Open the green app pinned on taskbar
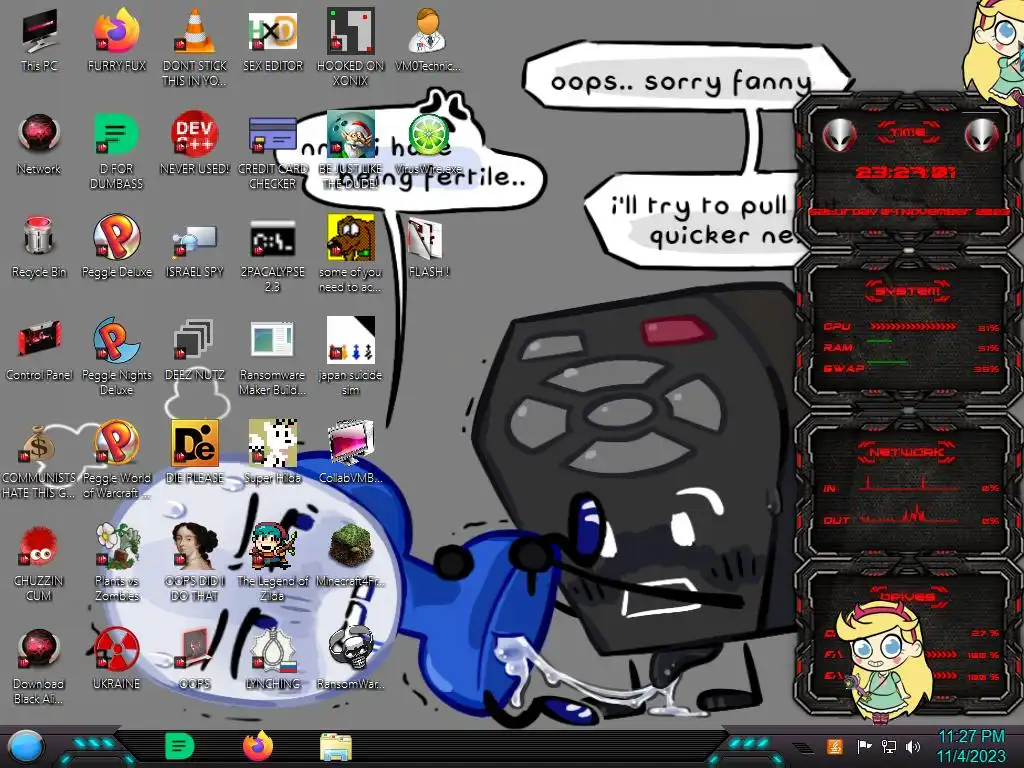Screen dimensions: 1024x768 (179, 746)
